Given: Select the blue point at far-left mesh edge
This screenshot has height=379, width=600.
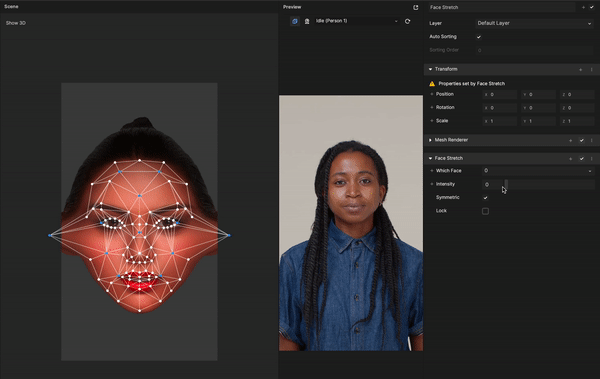Looking at the screenshot, I should (50, 235).
